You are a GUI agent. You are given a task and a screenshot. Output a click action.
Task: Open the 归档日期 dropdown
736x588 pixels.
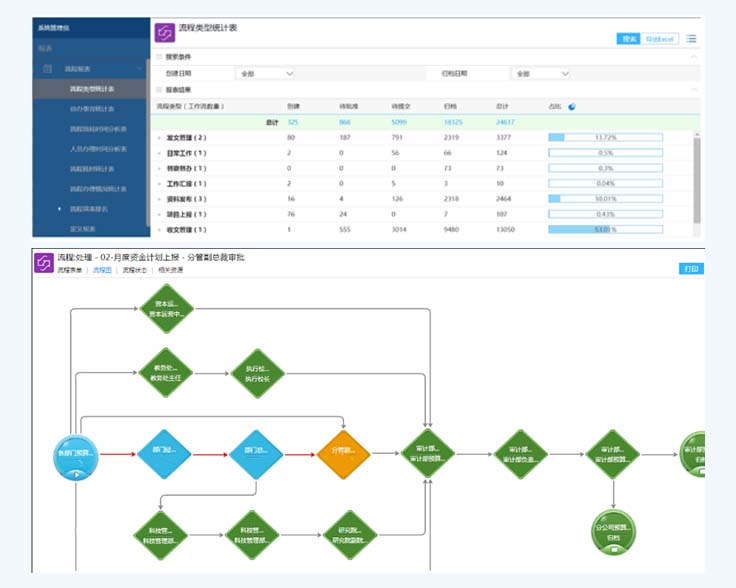tap(541, 73)
